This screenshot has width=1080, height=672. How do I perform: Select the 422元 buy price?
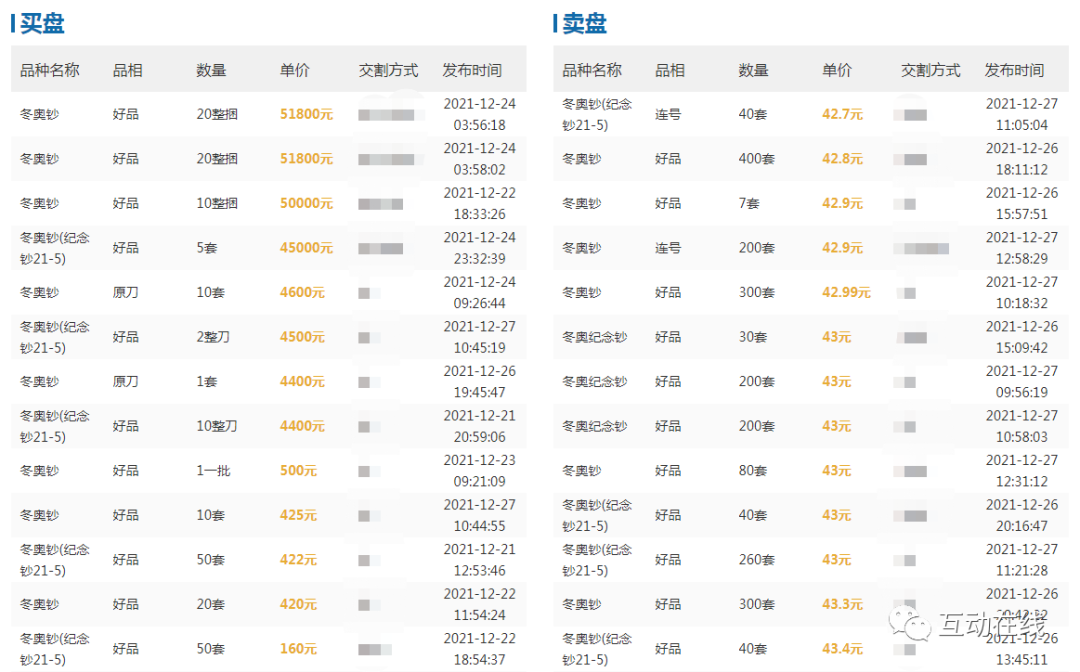pyautogui.click(x=298, y=560)
